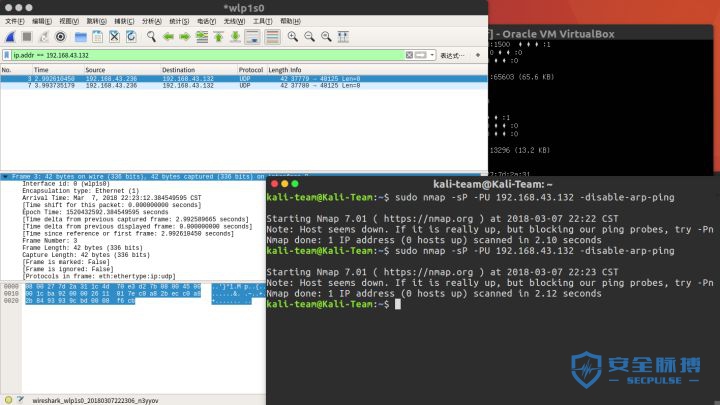Collapse the Frame 3 details tree
This screenshot has width=720, height=405.
[5, 177]
